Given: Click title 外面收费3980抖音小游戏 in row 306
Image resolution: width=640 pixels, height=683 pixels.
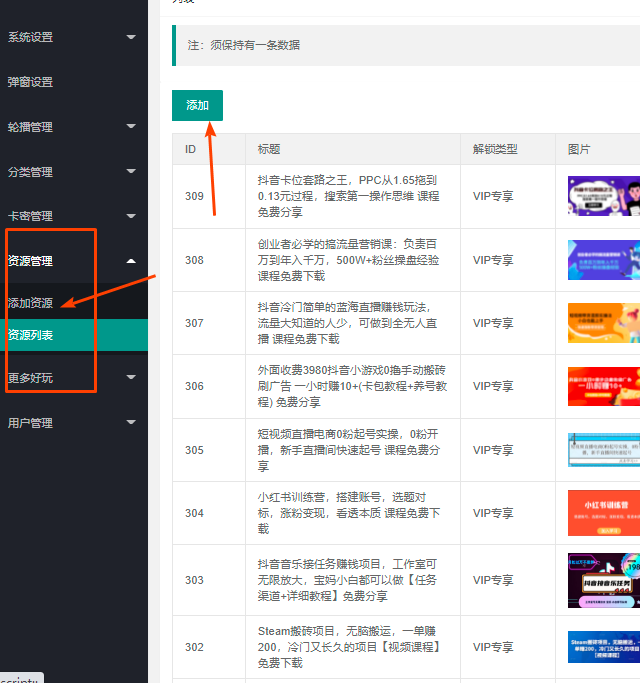Looking at the screenshot, I should click(352, 386).
